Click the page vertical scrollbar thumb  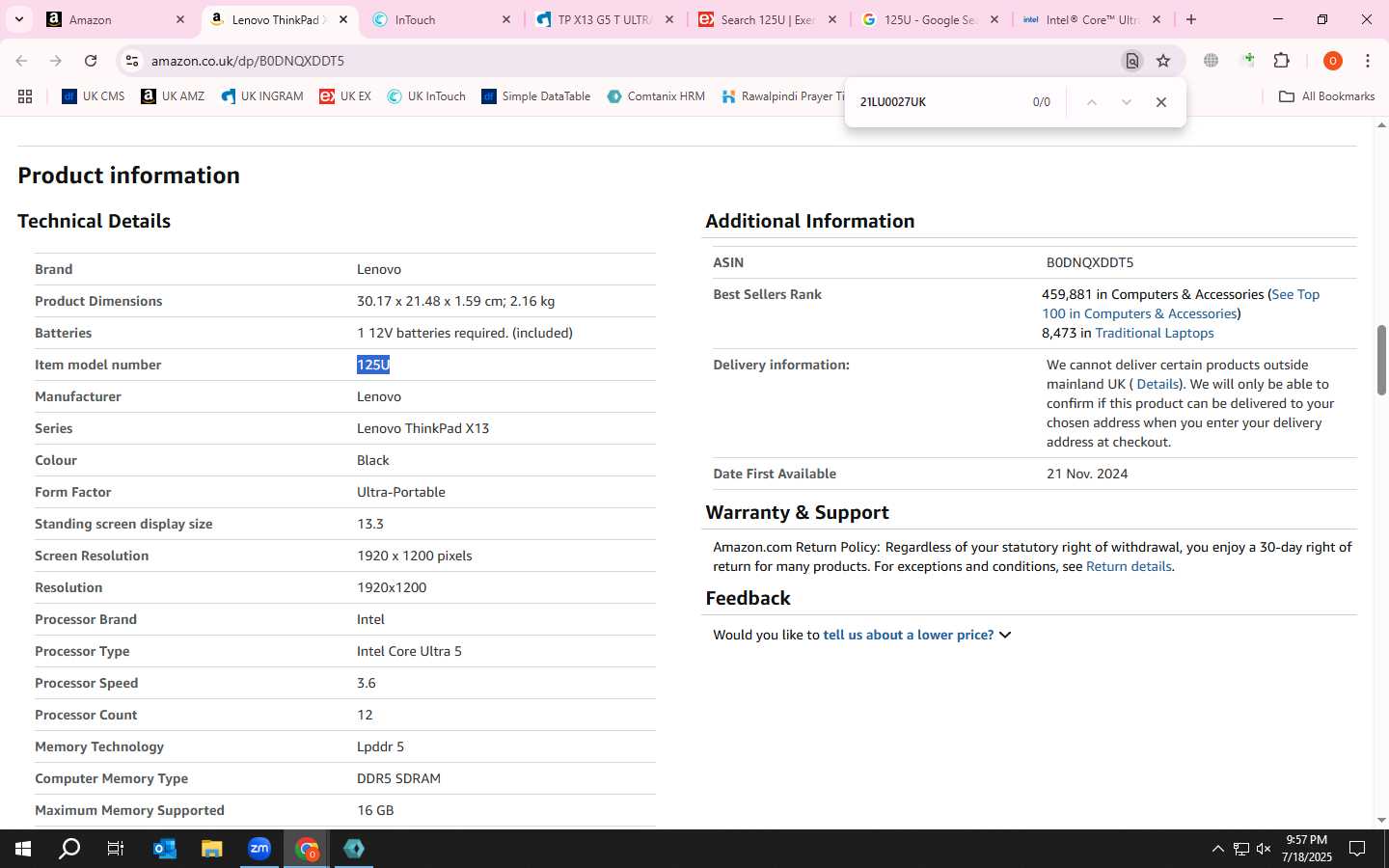pos(1381,360)
